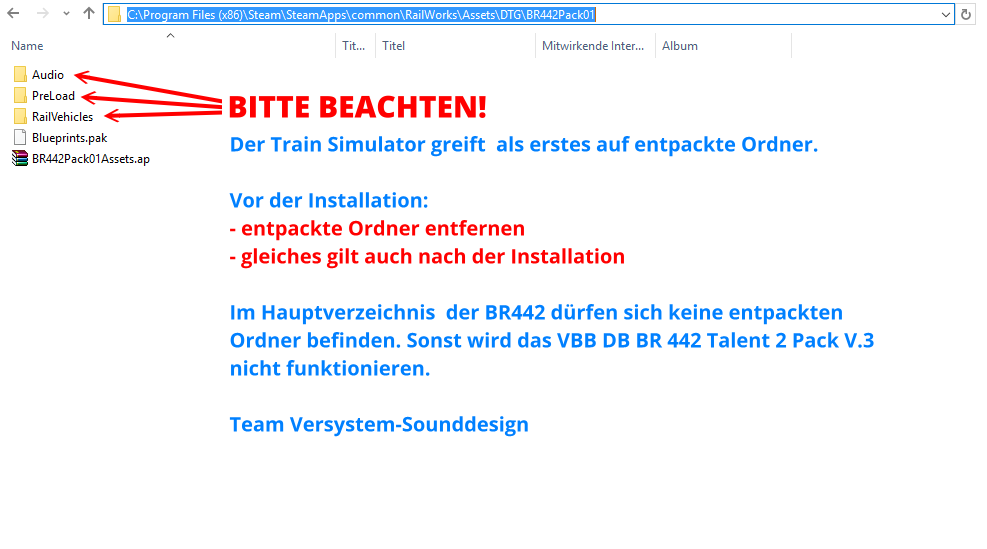Click the 'Audio' folder name
987x549 pixels.
click(x=48, y=75)
